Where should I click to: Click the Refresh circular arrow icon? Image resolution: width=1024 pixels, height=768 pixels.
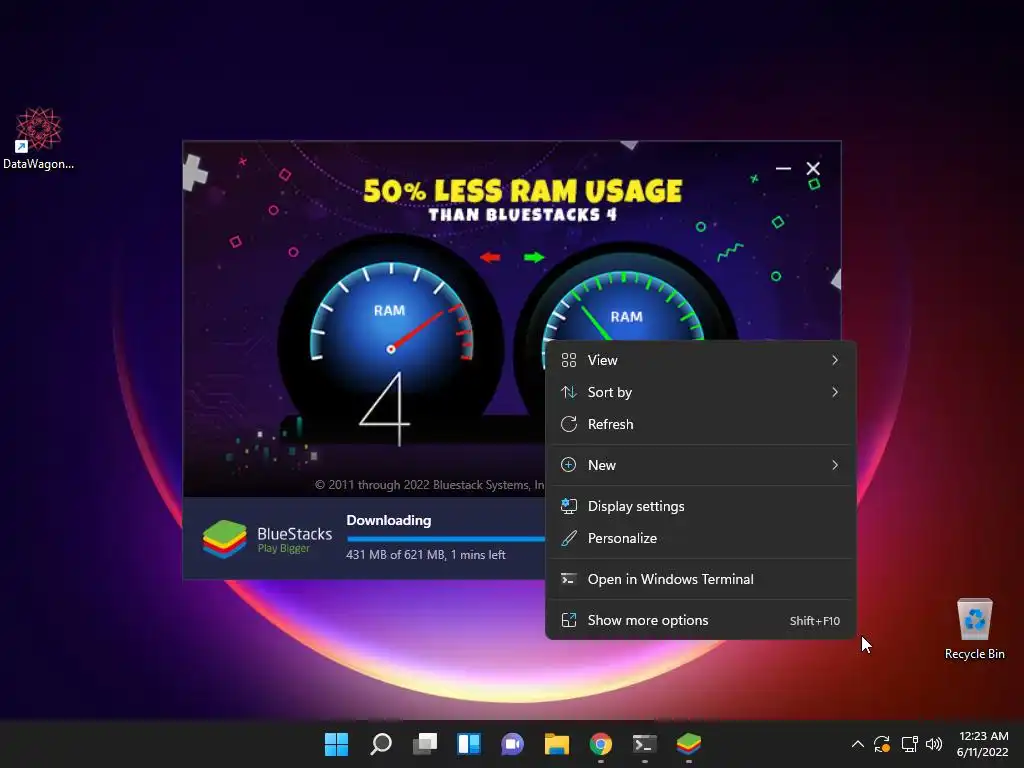coord(569,424)
